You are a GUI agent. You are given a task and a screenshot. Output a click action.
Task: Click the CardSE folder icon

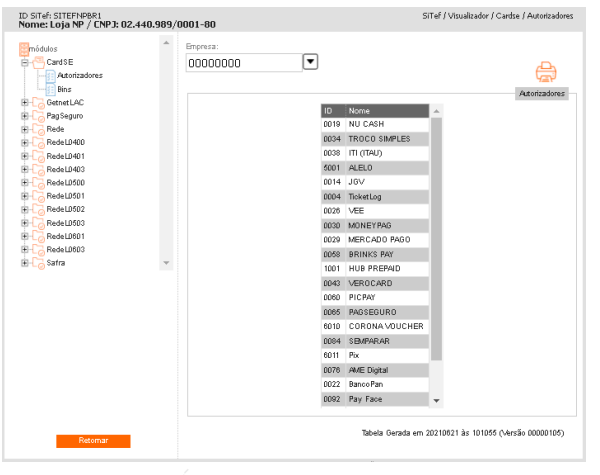point(37,62)
